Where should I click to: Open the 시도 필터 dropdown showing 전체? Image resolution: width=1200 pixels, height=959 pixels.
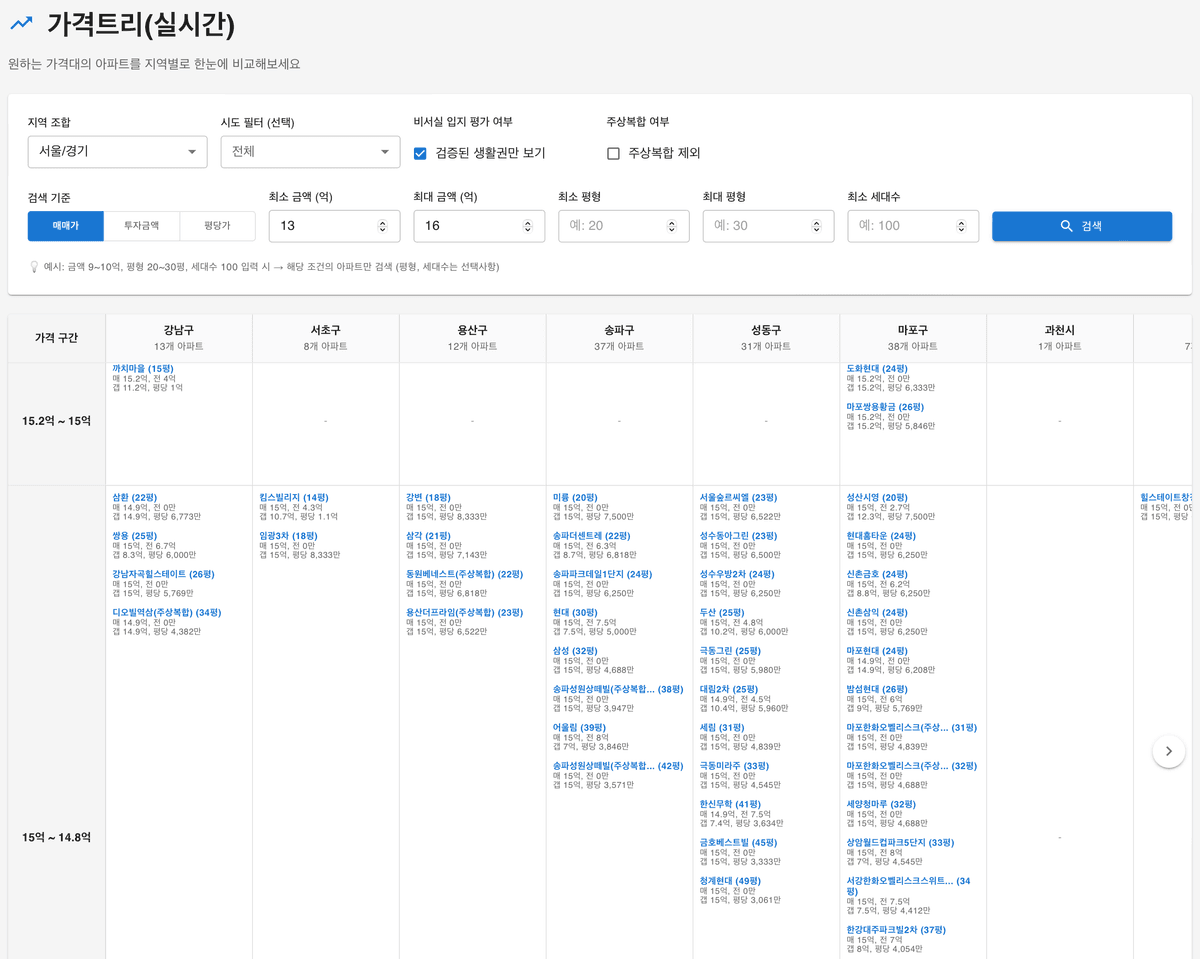click(x=310, y=152)
